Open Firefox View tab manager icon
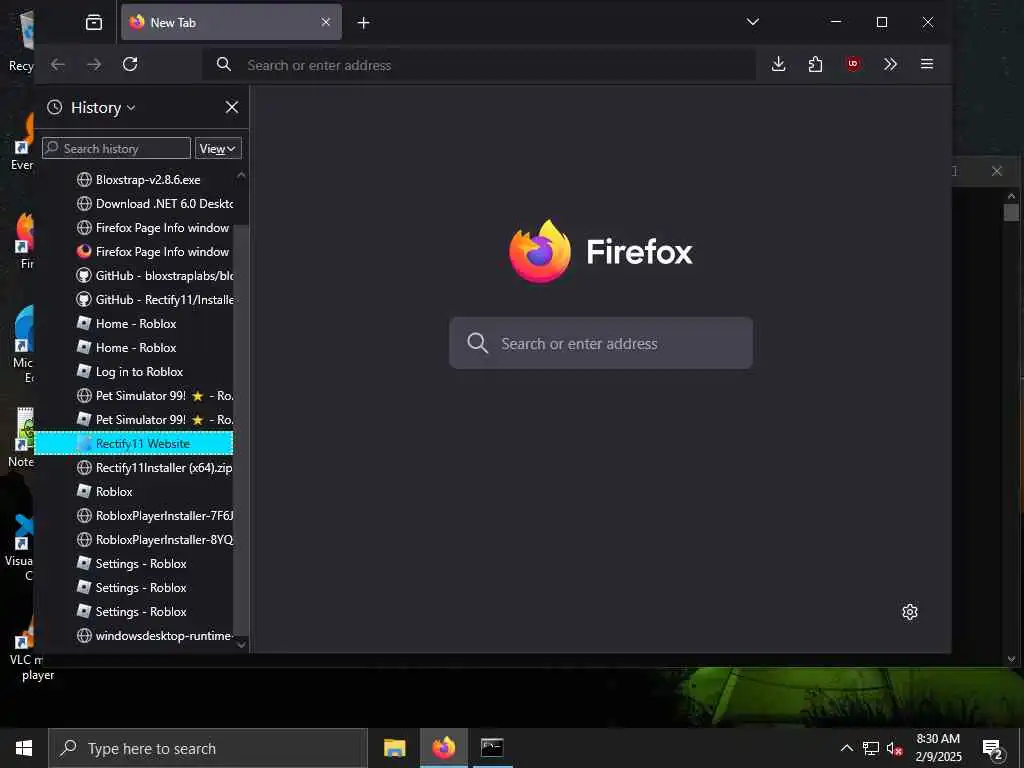The height and width of the screenshot is (768, 1024). pos(94,22)
